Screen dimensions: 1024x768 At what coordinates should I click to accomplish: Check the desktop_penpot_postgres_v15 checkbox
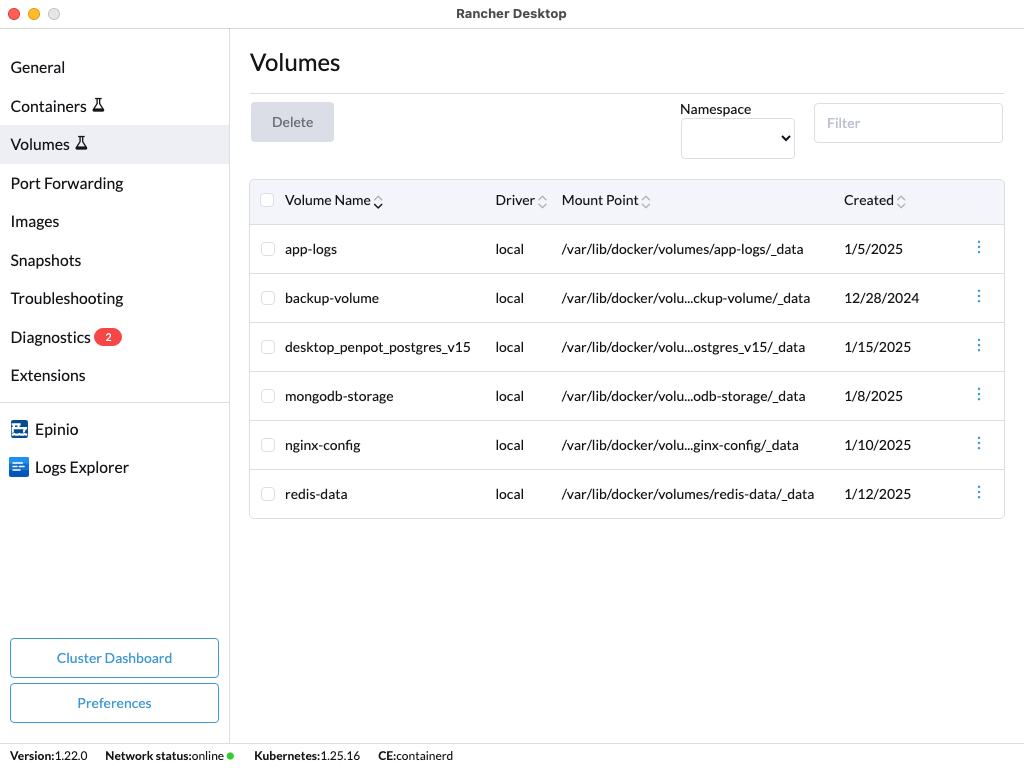click(267, 346)
